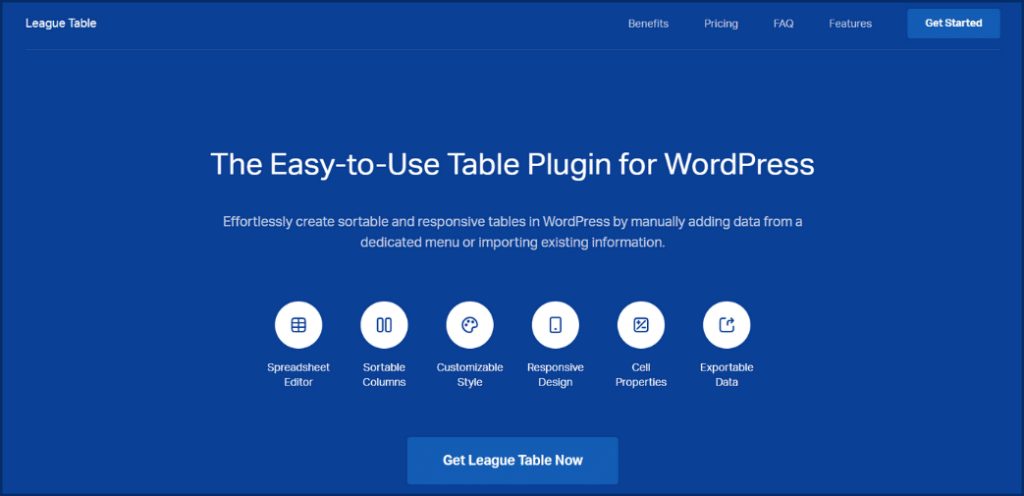This screenshot has width=1024, height=496.
Task: Select the Cell Properties icon
Action: (x=641, y=325)
